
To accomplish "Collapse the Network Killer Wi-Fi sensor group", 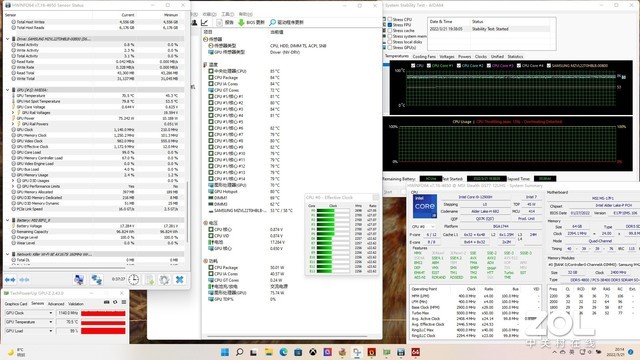I will 8,254.
